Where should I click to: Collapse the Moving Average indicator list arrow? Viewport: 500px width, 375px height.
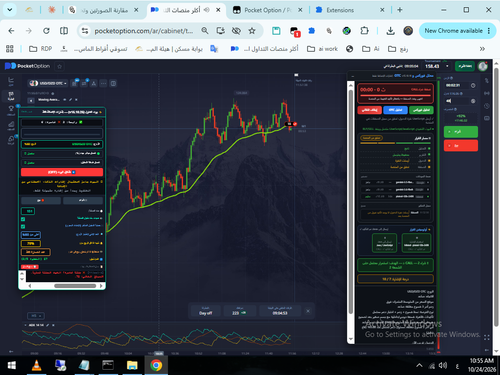(31, 100)
